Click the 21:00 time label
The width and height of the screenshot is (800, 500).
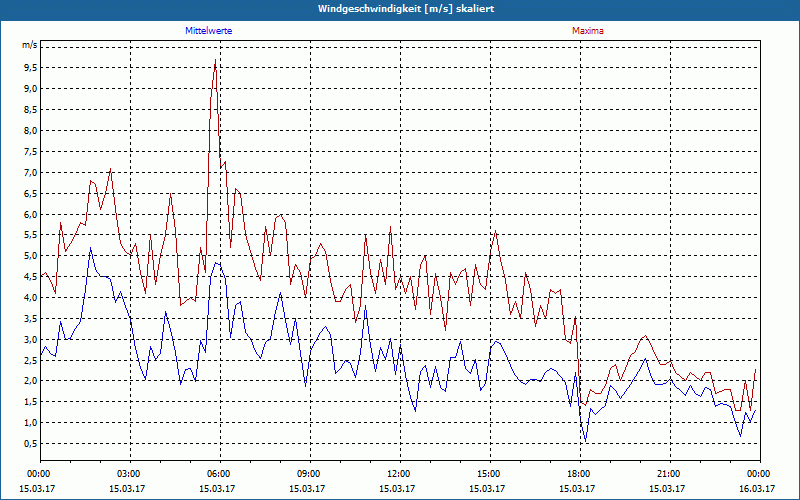coord(670,474)
